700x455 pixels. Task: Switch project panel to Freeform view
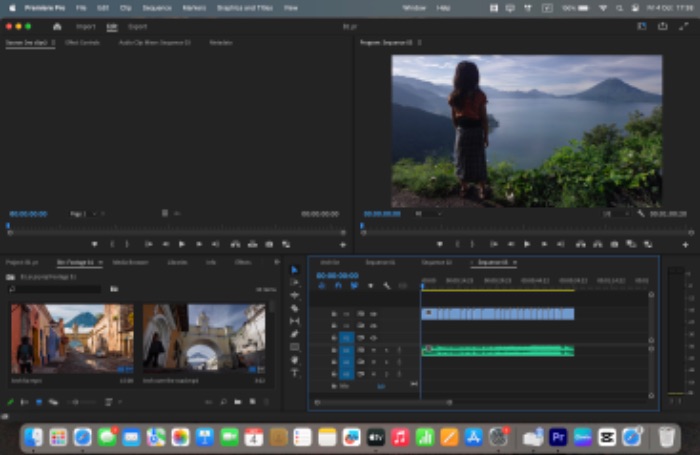tap(54, 402)
